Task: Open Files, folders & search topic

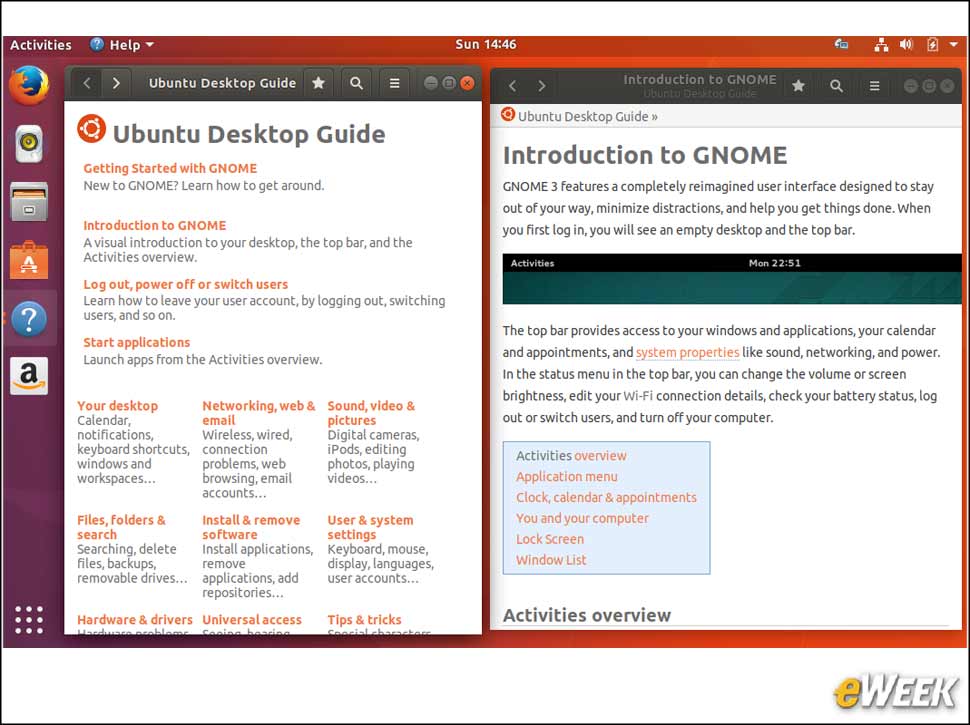Action: click(121, 527)
